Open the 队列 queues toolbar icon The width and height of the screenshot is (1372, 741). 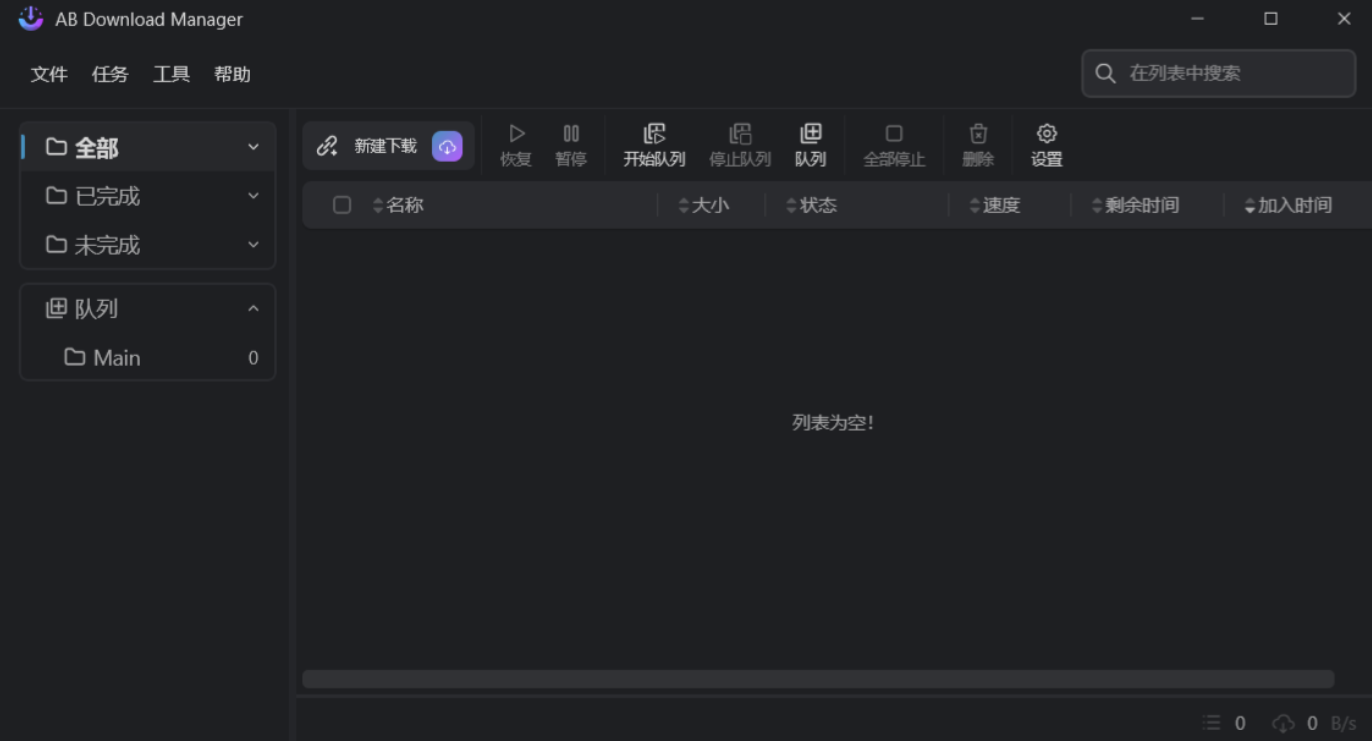click(810, 133)
